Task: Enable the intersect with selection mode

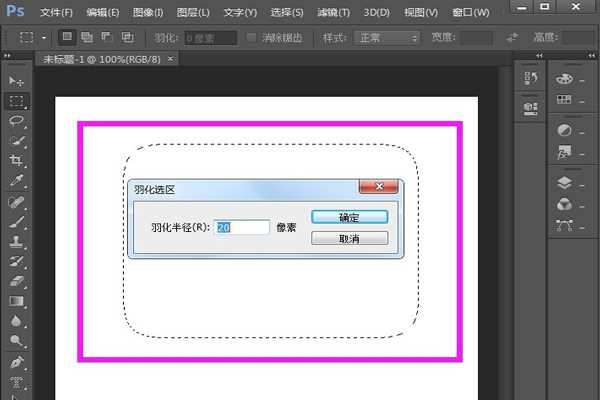Action: [127, 38]
